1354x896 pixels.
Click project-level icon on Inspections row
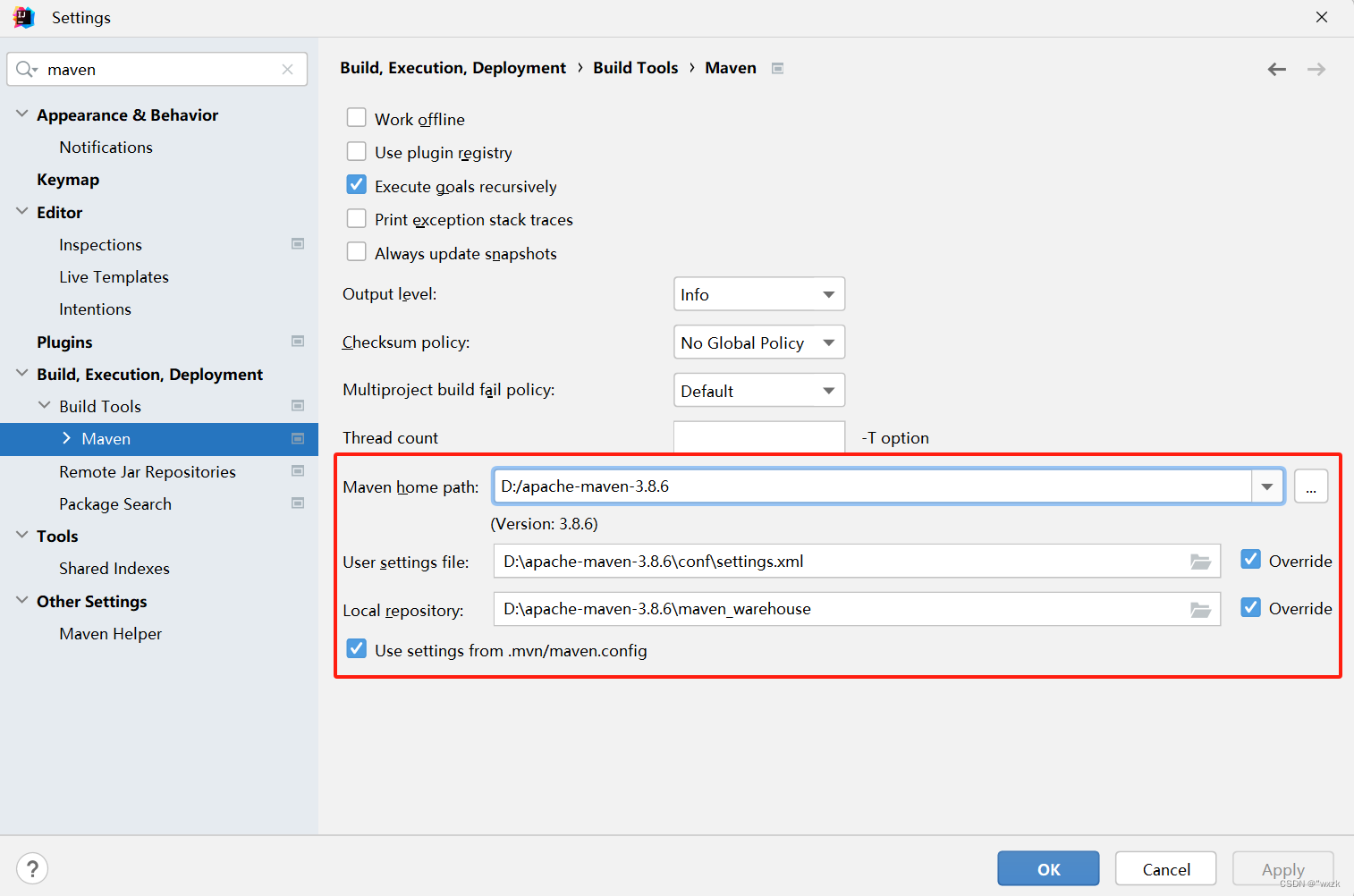(298, 243)
